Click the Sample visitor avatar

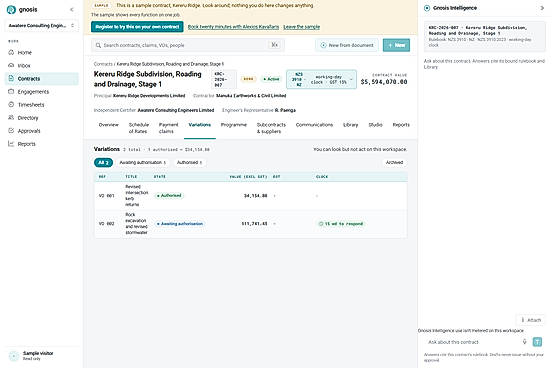coord(14,356)
